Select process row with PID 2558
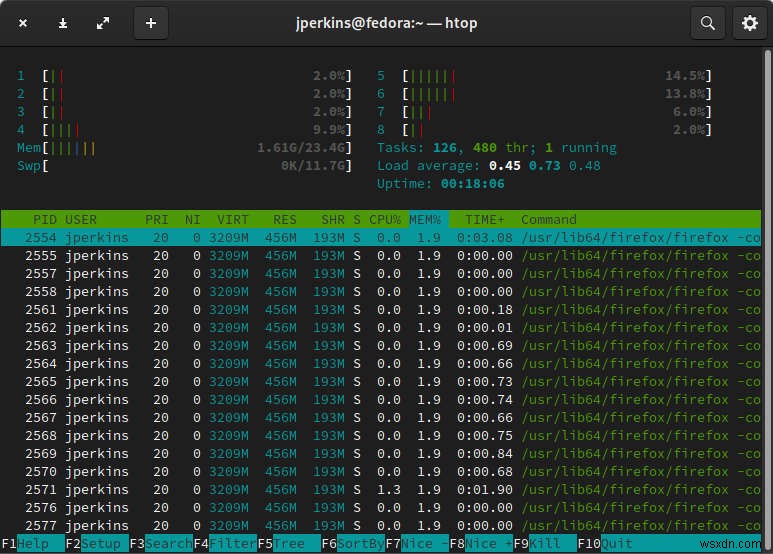 pos(381,292)
